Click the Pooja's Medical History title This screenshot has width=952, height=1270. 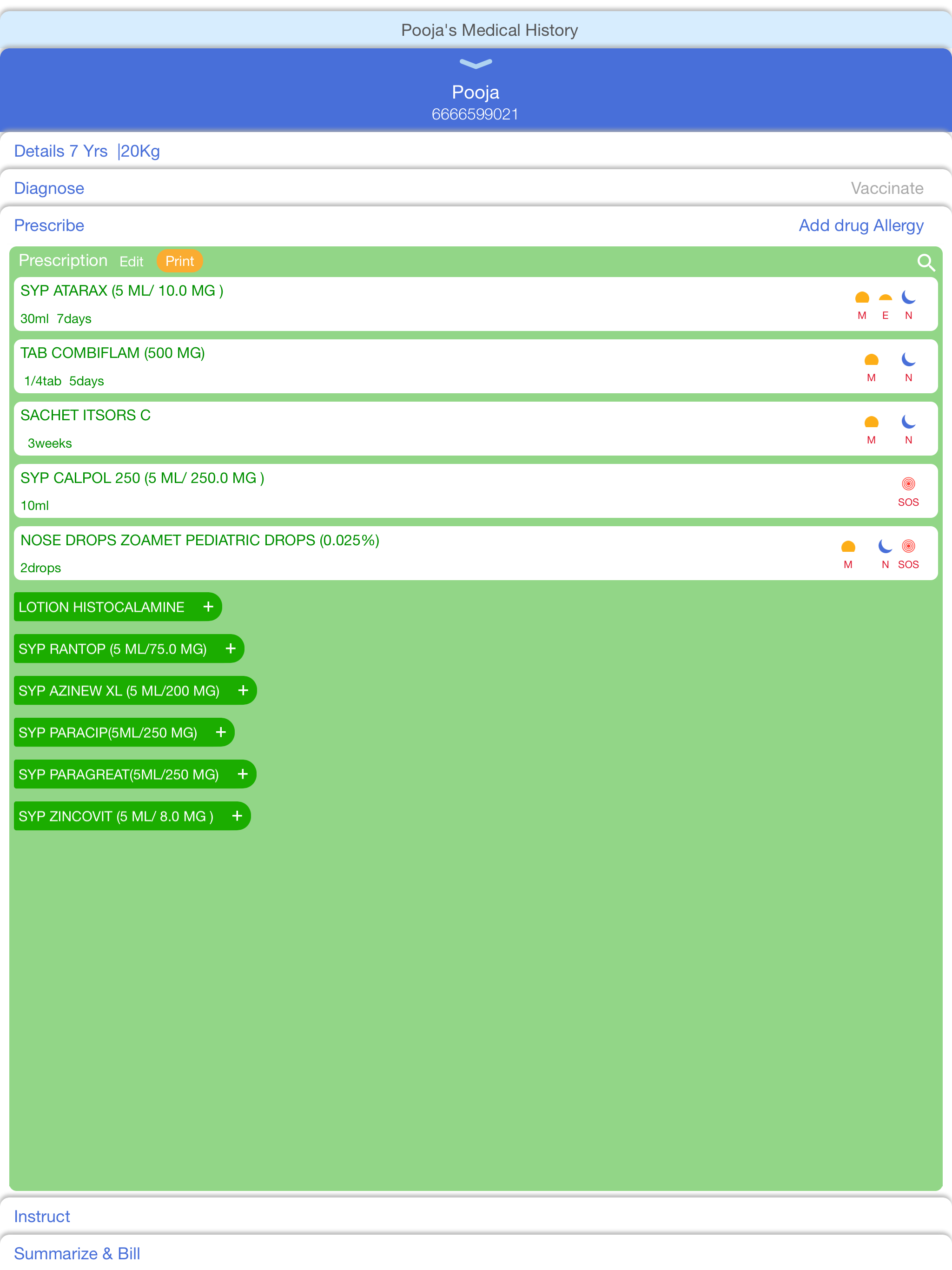pyautogui.click(x=489, y=30)
